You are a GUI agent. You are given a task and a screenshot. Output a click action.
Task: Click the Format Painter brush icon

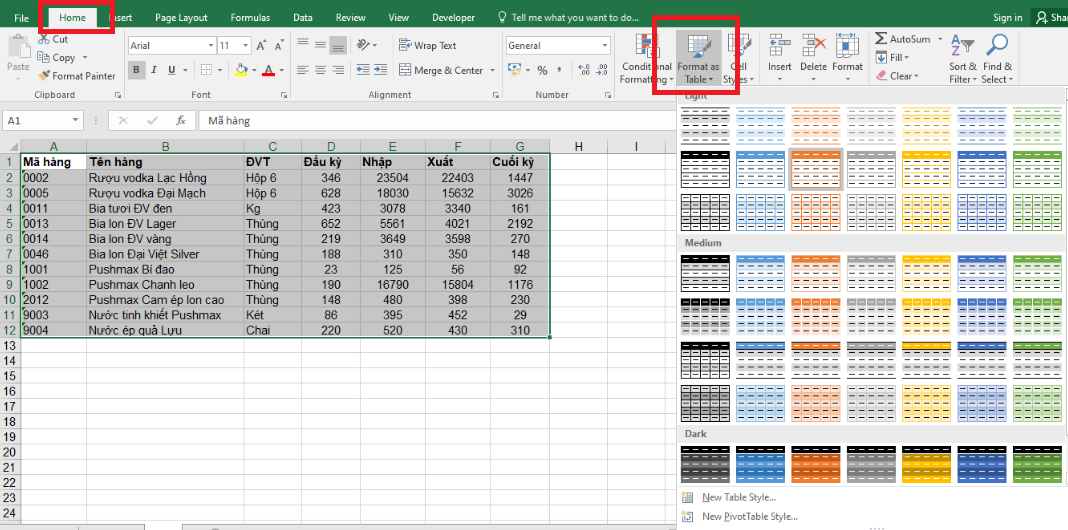click(44, 76)
